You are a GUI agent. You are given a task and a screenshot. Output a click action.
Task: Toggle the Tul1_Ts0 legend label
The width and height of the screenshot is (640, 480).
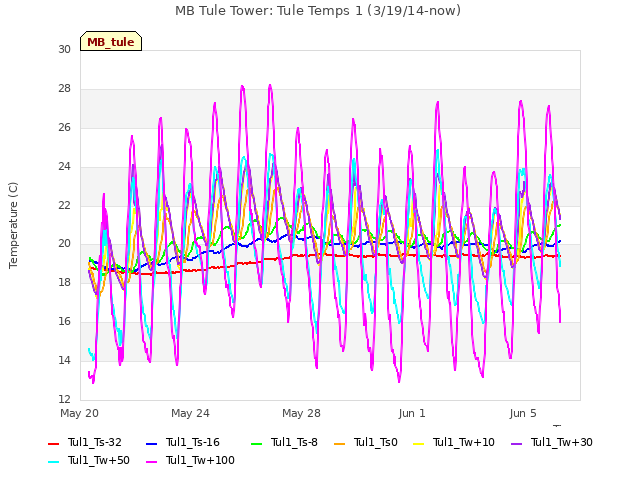376,442
